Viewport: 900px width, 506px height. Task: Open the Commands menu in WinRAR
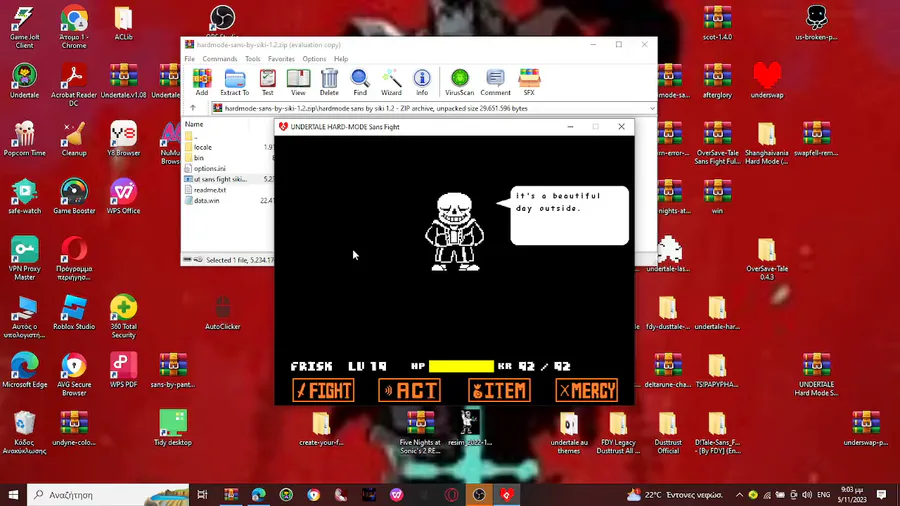(x=220, y=59)
